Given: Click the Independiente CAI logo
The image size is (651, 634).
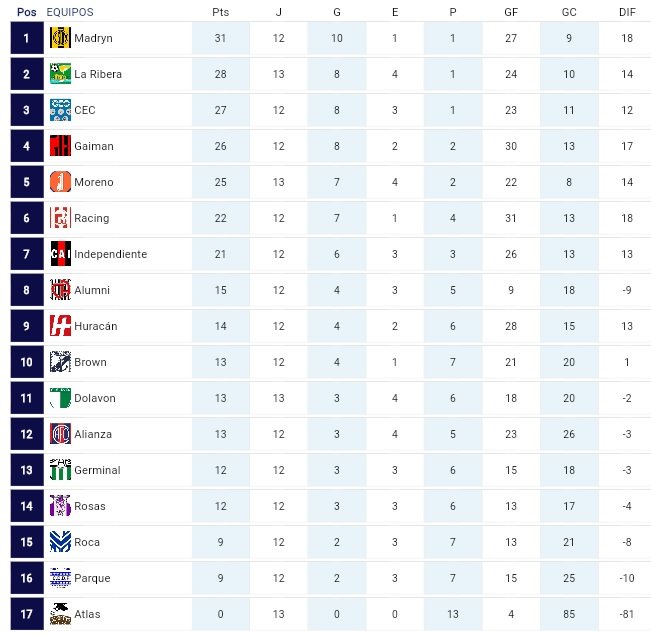Looking at the screenshot, I should (60, 254).
